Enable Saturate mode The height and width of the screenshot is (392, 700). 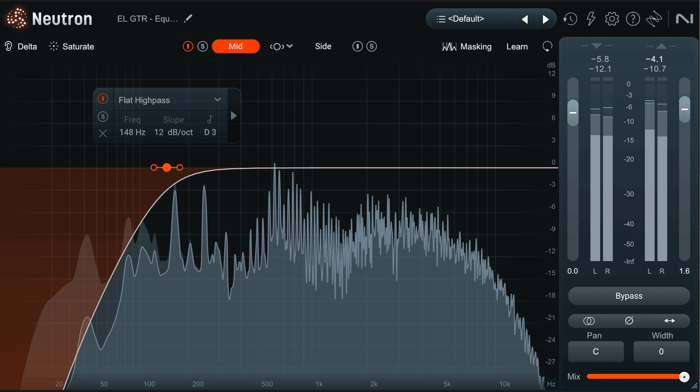coord(72,46)
